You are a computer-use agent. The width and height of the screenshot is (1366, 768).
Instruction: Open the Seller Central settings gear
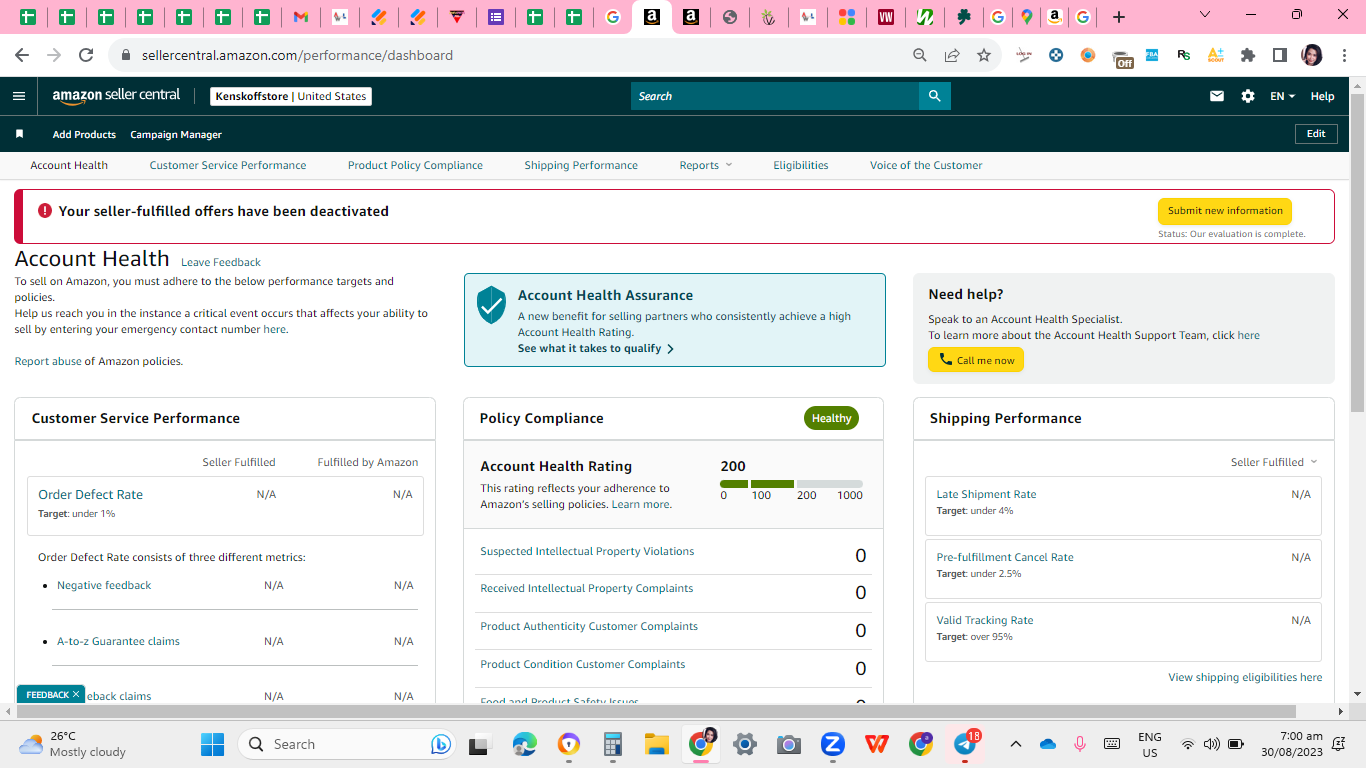pyautogui.click(x=1248, y=96)
